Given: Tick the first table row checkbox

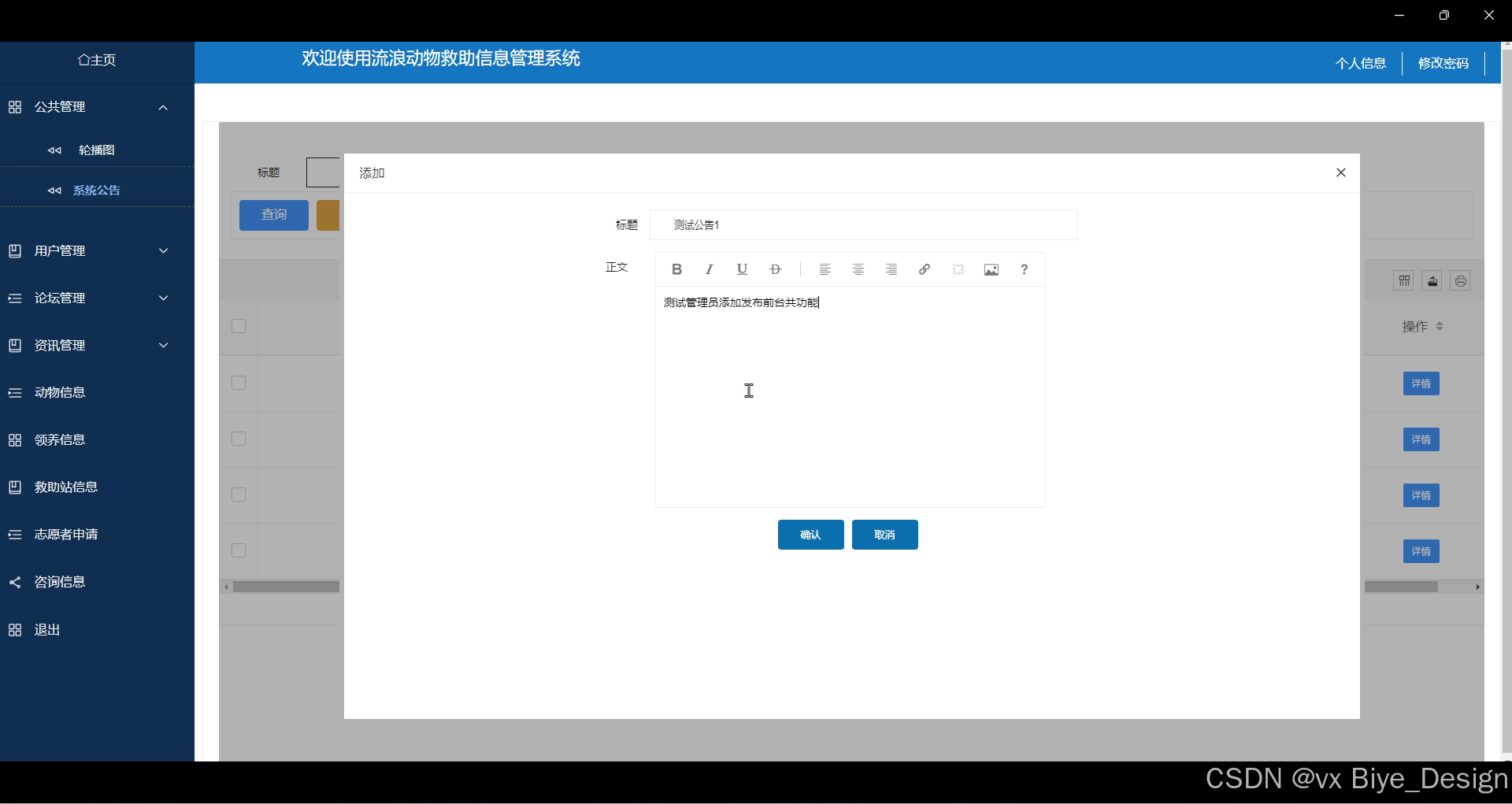Looking at the screenshot, I should (239, 383).
